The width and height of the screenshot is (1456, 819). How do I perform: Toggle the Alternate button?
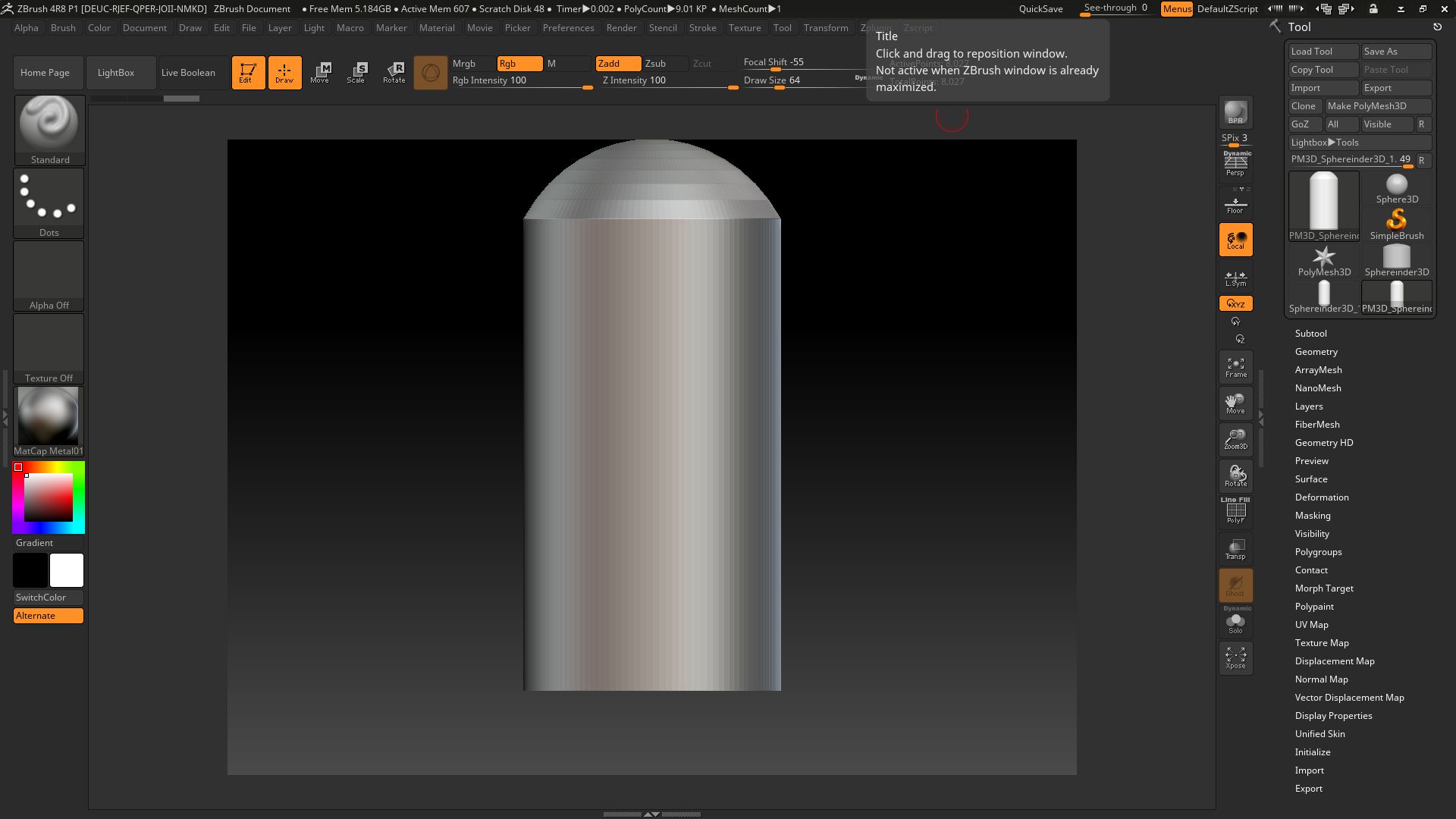(x=49, y=616)
